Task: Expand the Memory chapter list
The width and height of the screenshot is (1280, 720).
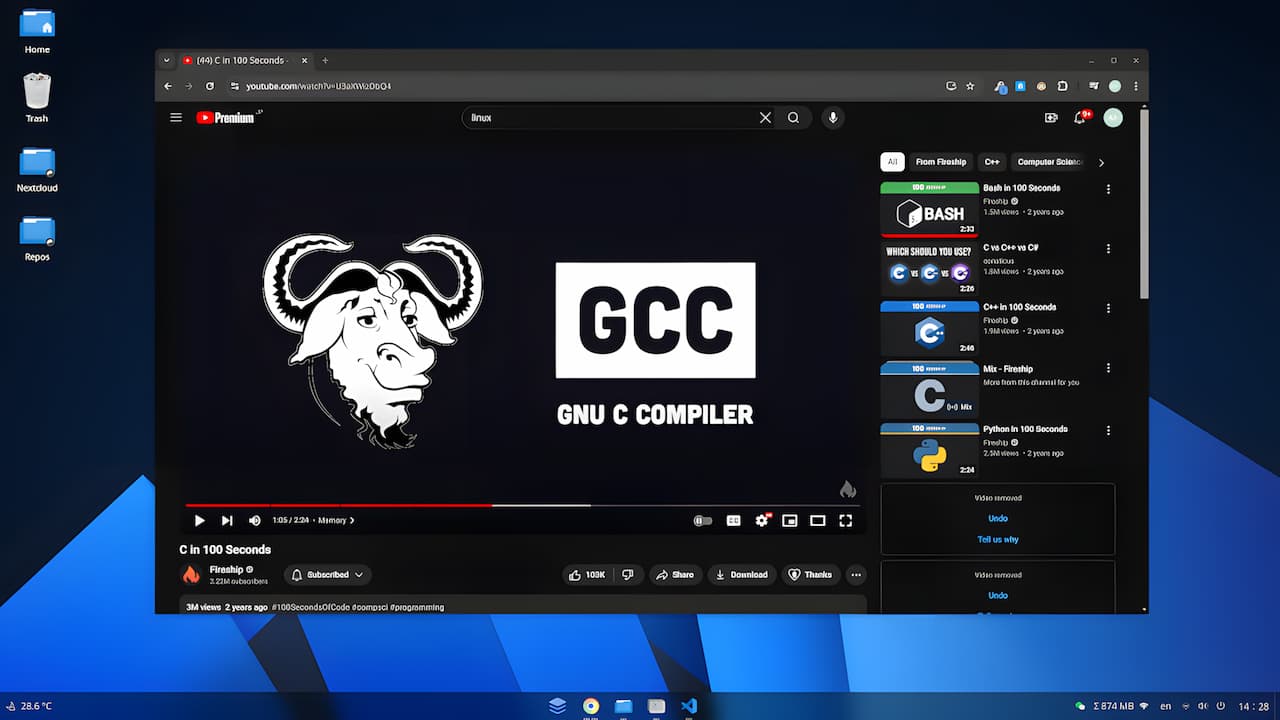Action: (336, 520)
